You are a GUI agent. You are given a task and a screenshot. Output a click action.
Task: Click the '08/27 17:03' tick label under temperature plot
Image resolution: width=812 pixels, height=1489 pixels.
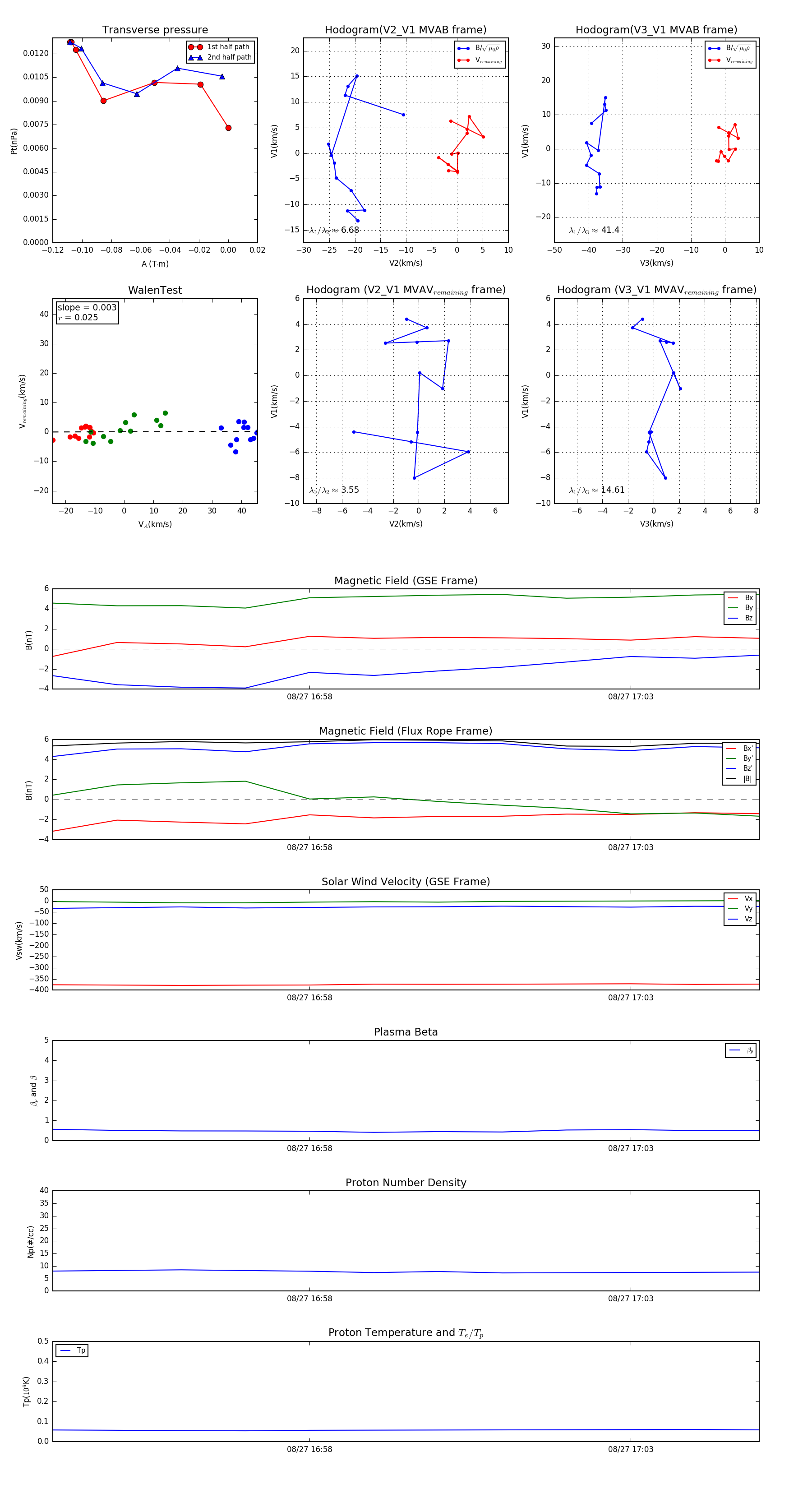(631, 1449)
